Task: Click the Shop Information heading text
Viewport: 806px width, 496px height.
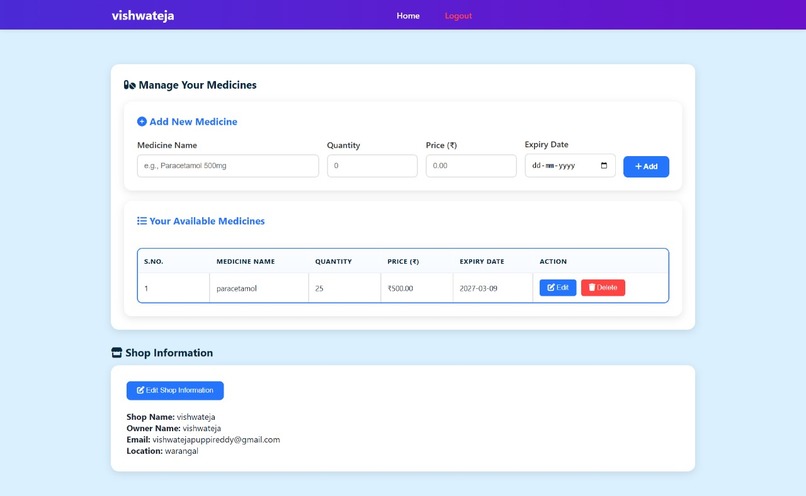Action: point(169,353)
